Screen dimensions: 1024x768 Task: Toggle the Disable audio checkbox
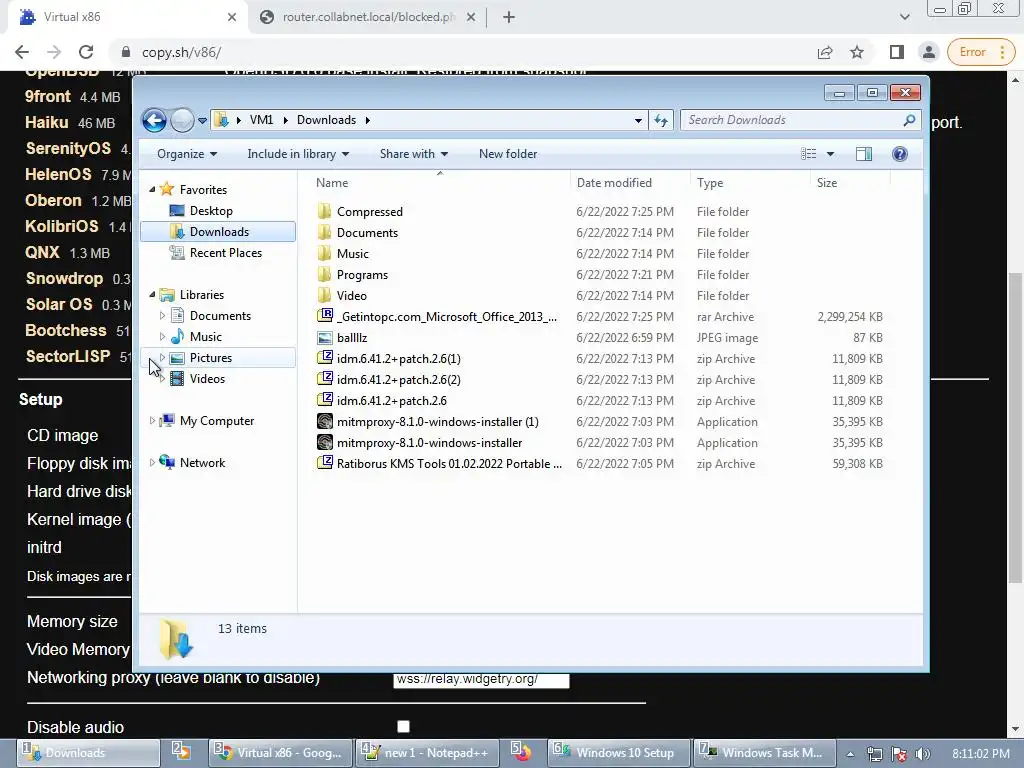coord(404,726)
